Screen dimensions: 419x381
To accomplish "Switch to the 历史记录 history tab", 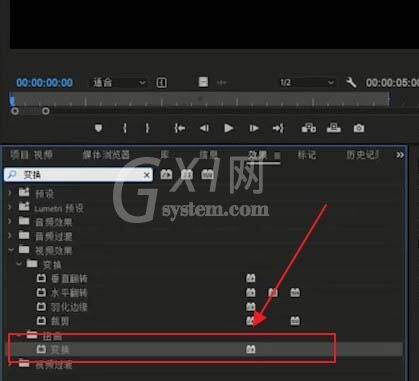I will (x=362, y=155).
